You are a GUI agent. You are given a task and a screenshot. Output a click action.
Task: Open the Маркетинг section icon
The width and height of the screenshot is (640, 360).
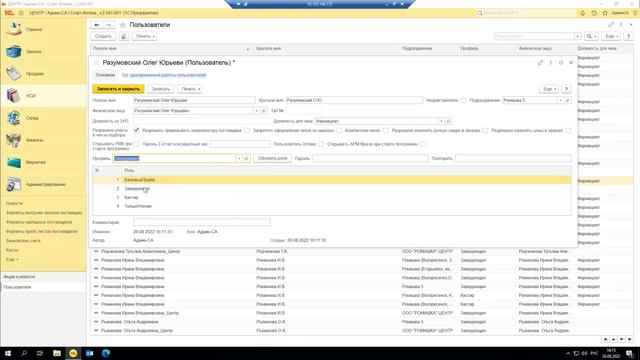13,162
